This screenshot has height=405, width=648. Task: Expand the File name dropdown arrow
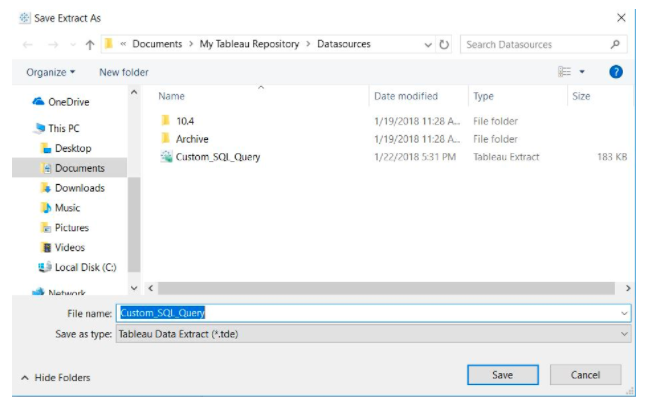624,313
